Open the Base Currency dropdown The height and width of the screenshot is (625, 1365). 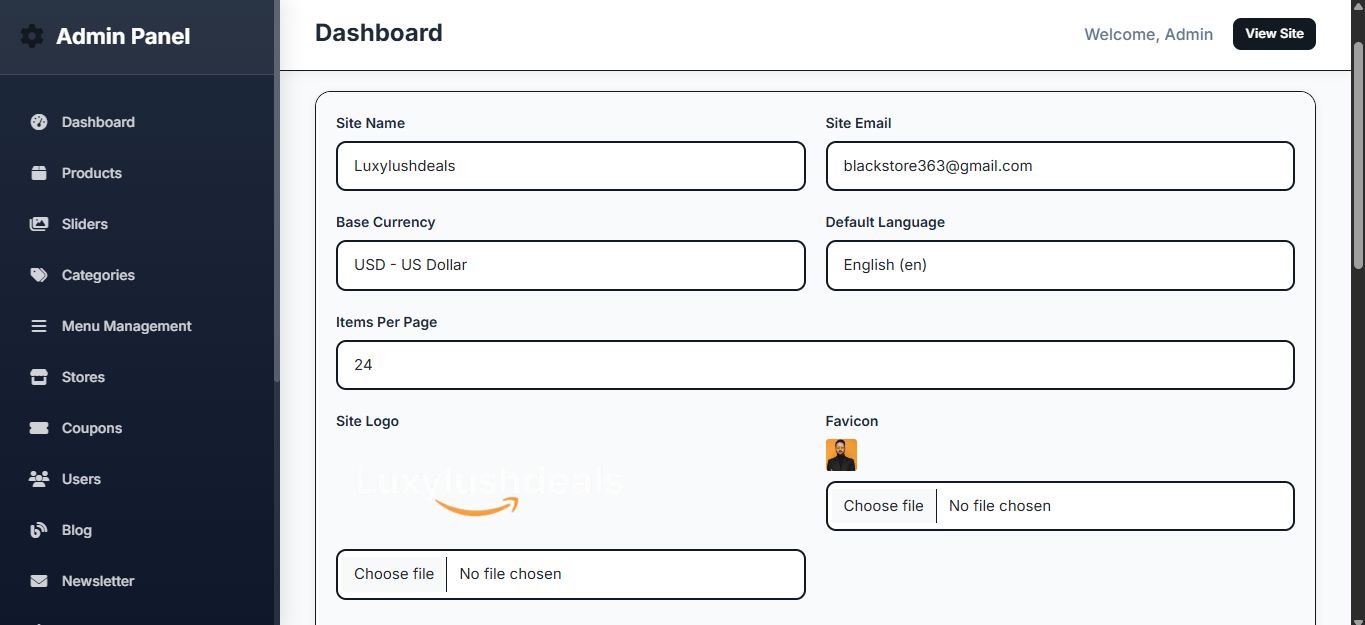pyautogui.click(x=570, y=266)
